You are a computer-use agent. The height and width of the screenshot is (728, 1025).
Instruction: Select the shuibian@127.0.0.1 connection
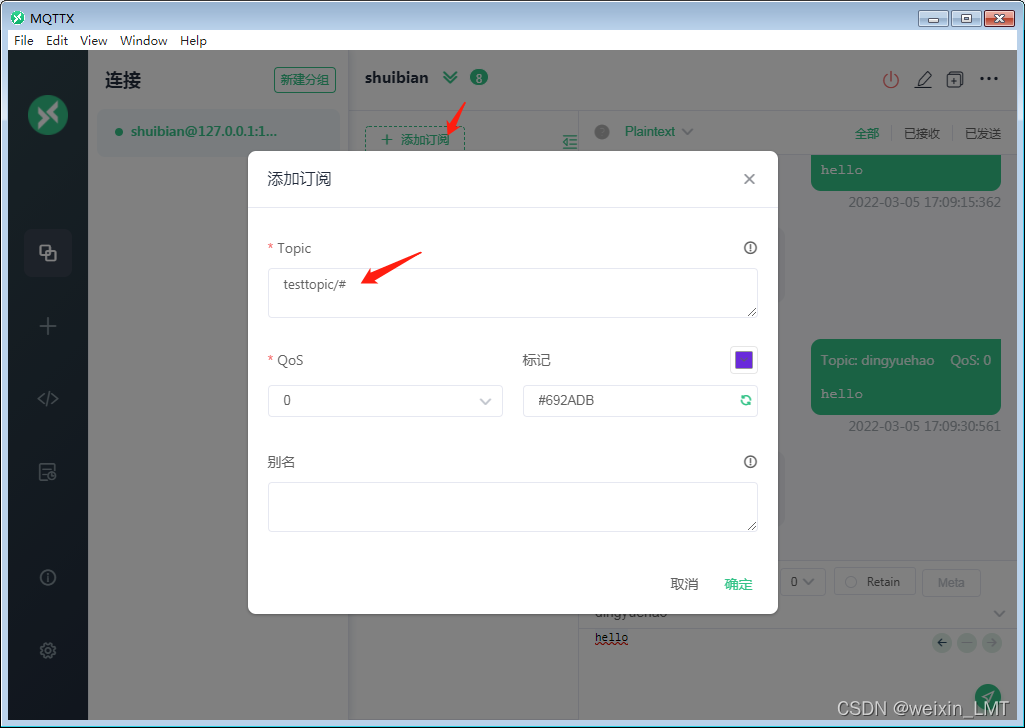218,132
